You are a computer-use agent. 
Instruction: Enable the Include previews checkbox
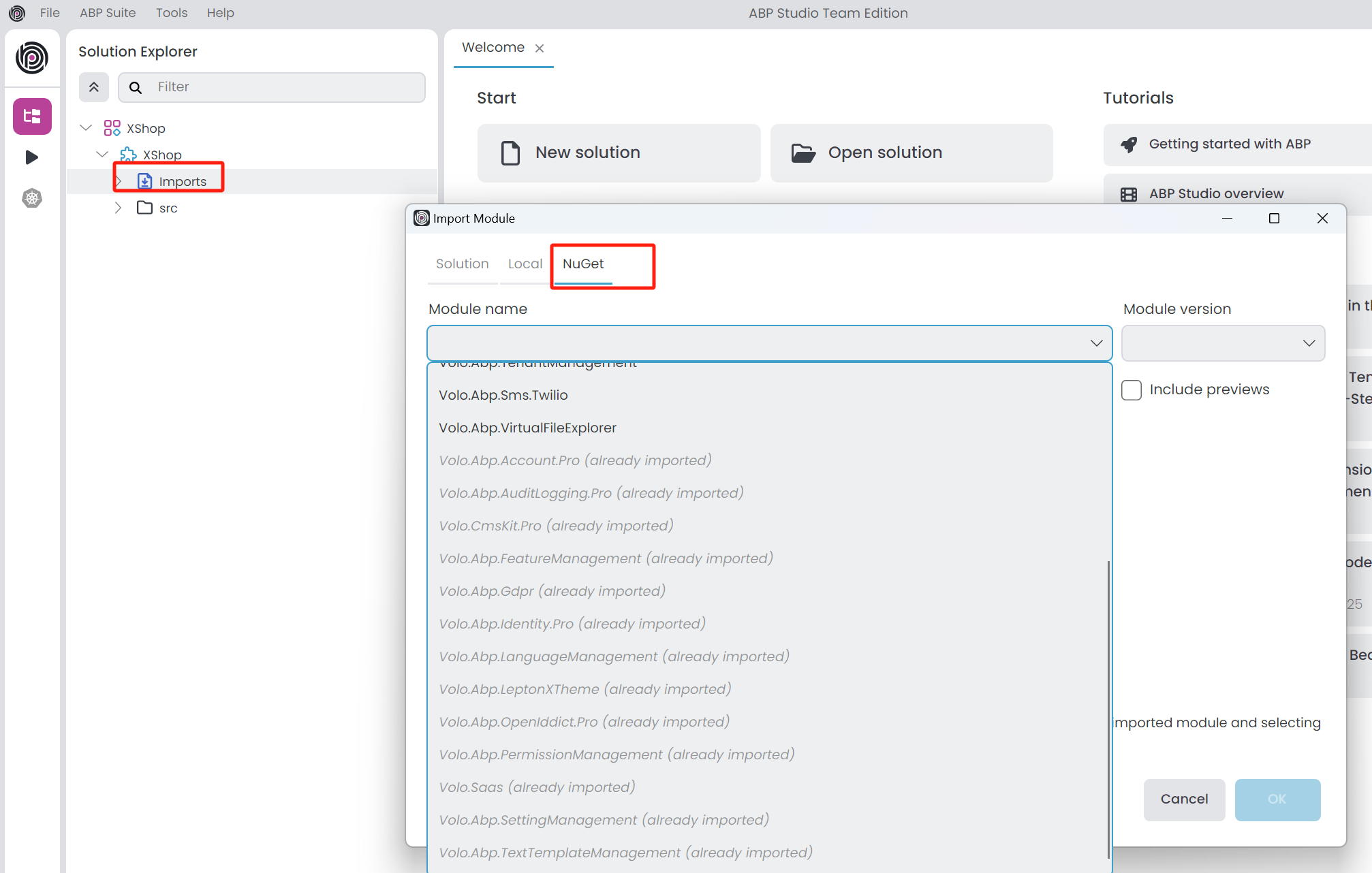1132,390
